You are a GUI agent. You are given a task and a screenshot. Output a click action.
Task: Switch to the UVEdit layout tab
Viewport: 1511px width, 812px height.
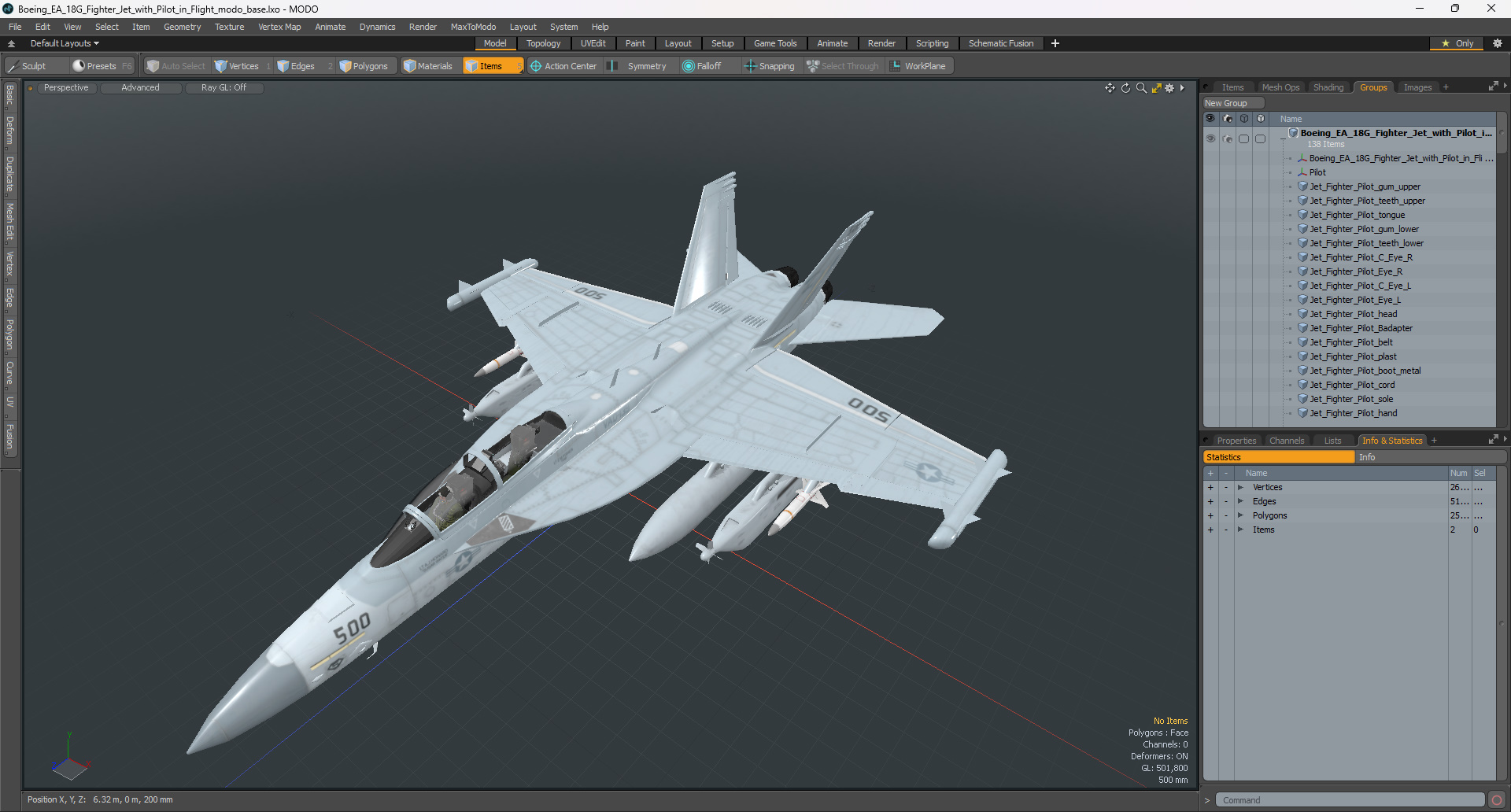tap(593, 43)
